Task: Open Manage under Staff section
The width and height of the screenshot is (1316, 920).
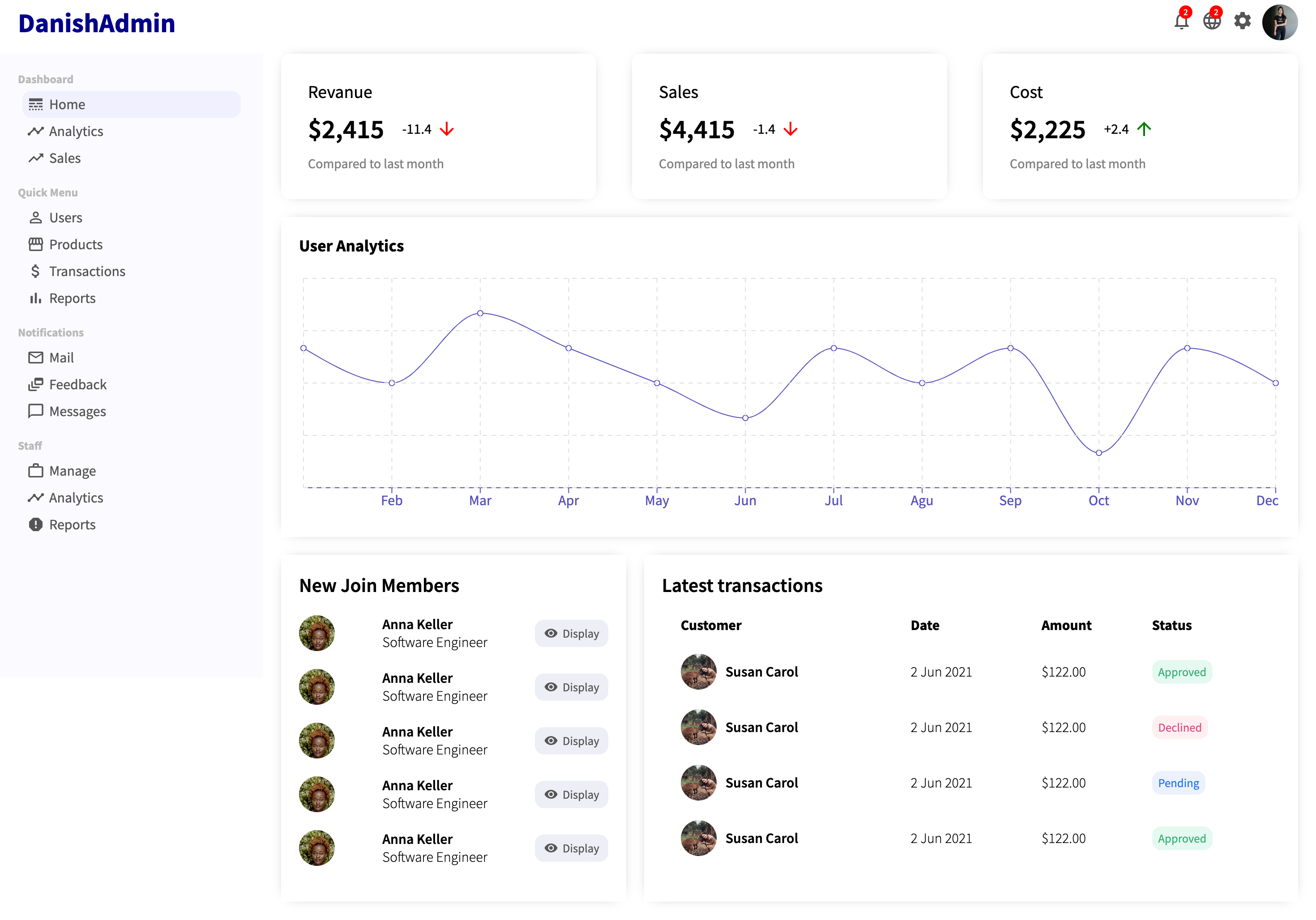Action: [x=72, y=471]
